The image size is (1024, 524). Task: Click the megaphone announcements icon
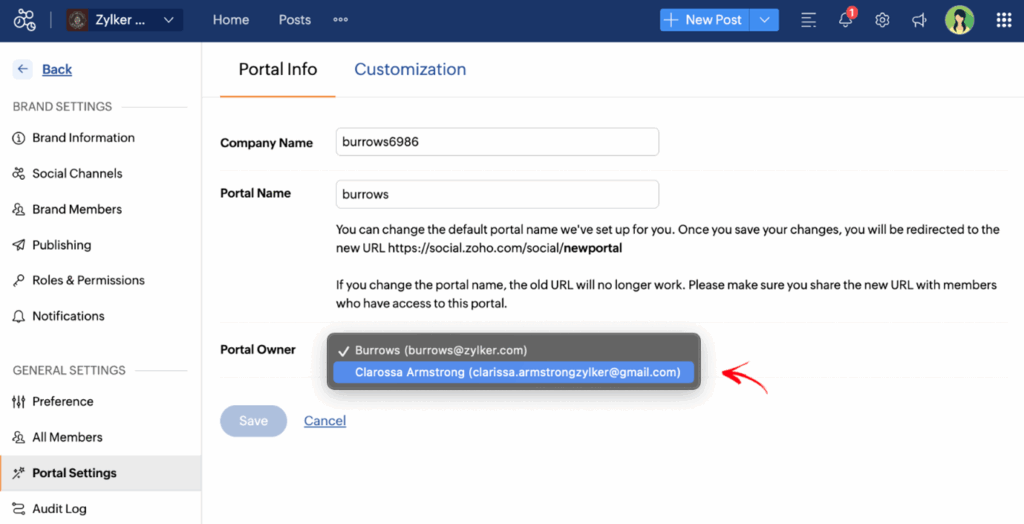(919, 20)
